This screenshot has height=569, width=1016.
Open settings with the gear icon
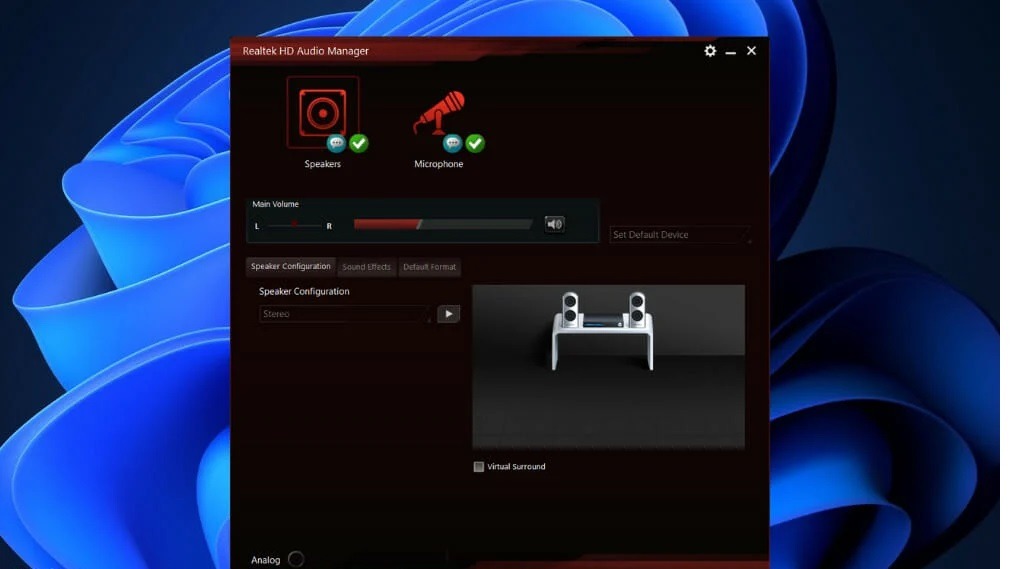tap(710, 51)
